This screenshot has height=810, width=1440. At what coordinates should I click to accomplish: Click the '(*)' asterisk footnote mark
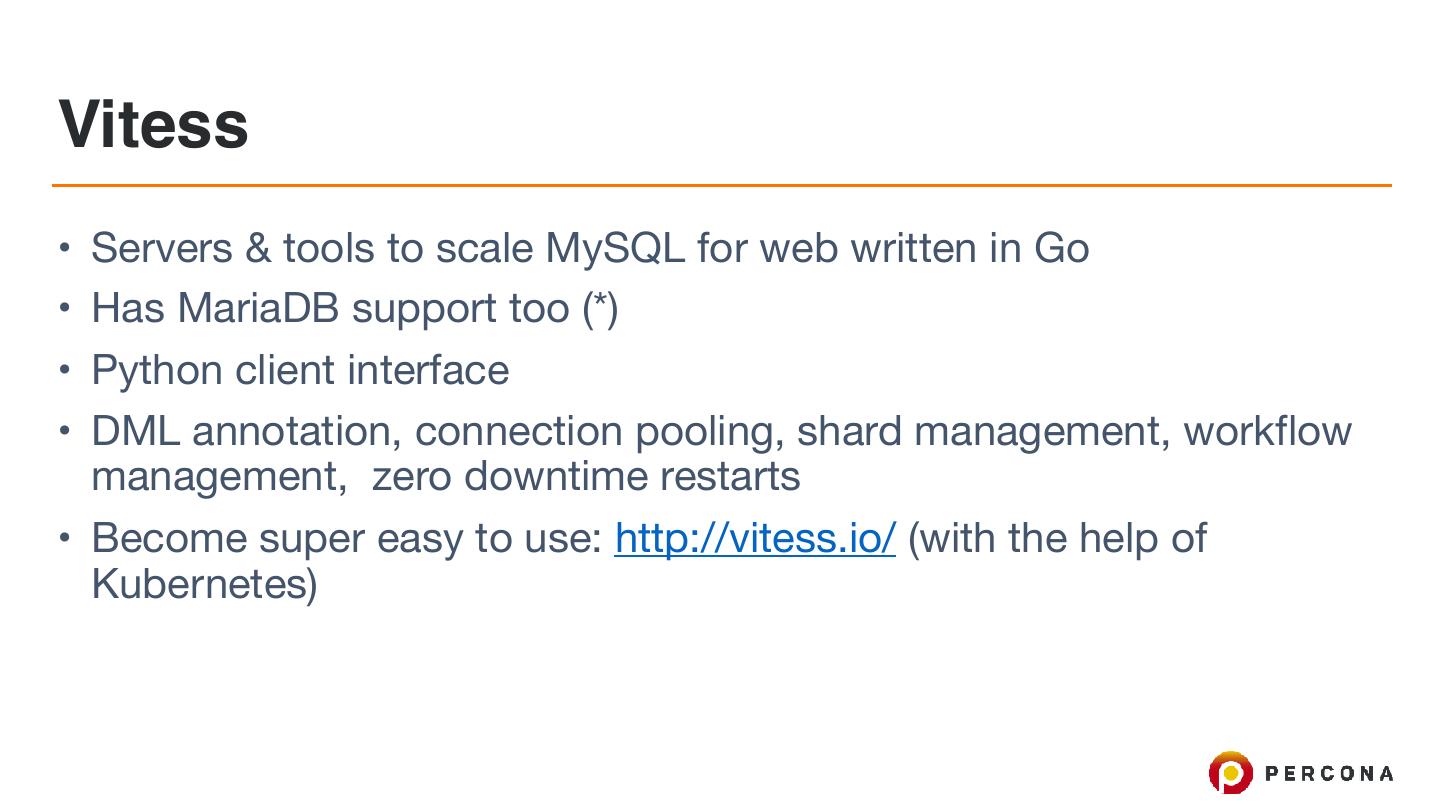(x=600, y=308)
